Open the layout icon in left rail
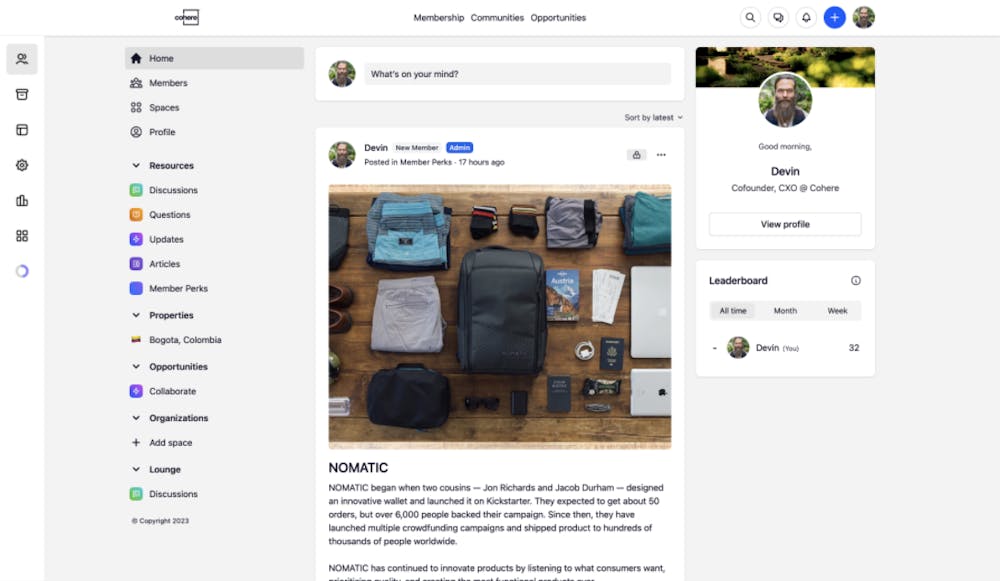1000x581 pixels. 22,130
